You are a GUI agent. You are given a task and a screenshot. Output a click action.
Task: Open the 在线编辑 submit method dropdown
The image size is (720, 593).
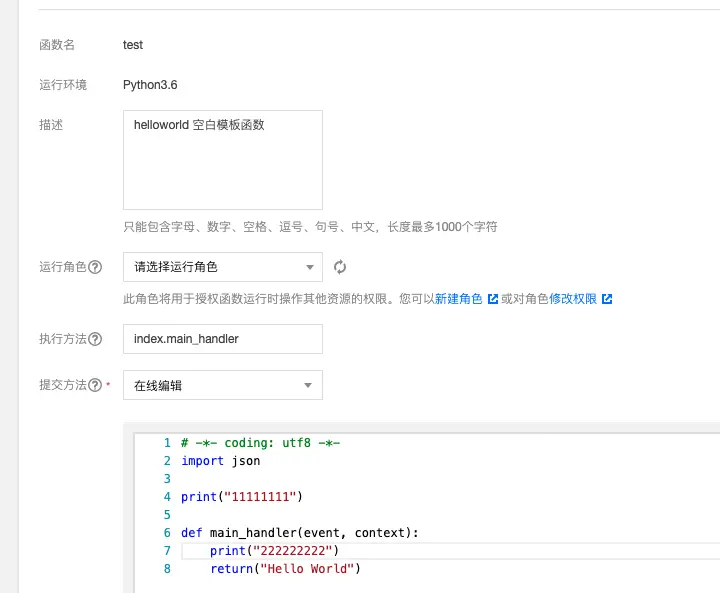click(x=223, y=385)
